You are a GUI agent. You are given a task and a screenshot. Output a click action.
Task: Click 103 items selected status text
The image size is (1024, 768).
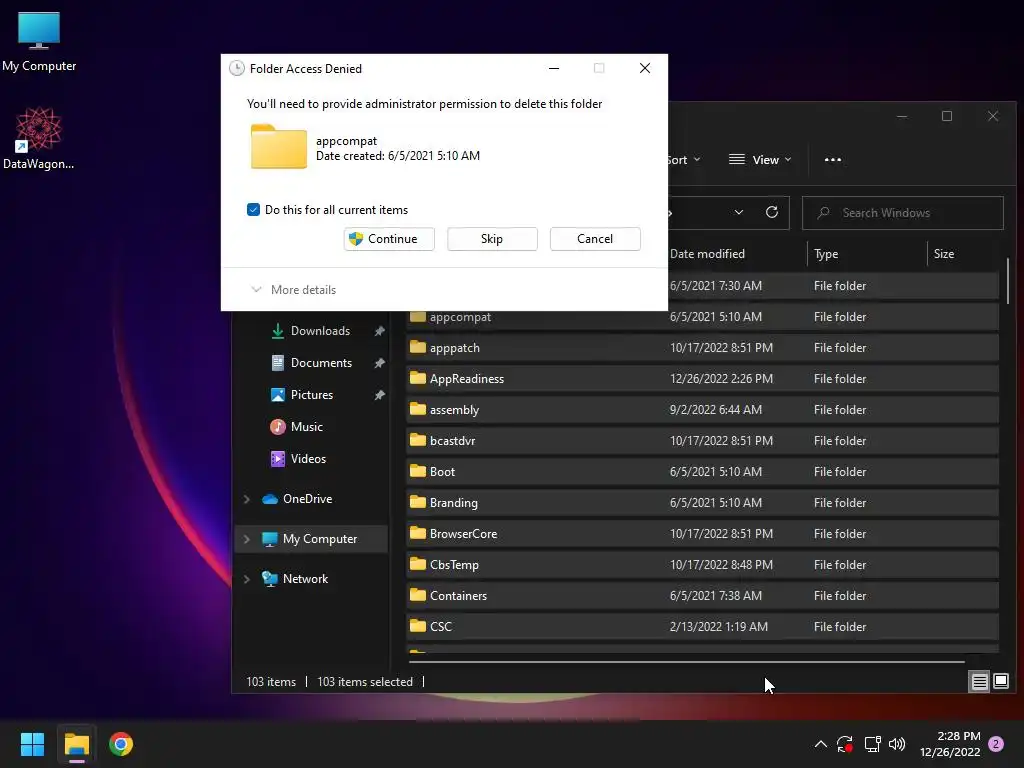click(365, 682)
